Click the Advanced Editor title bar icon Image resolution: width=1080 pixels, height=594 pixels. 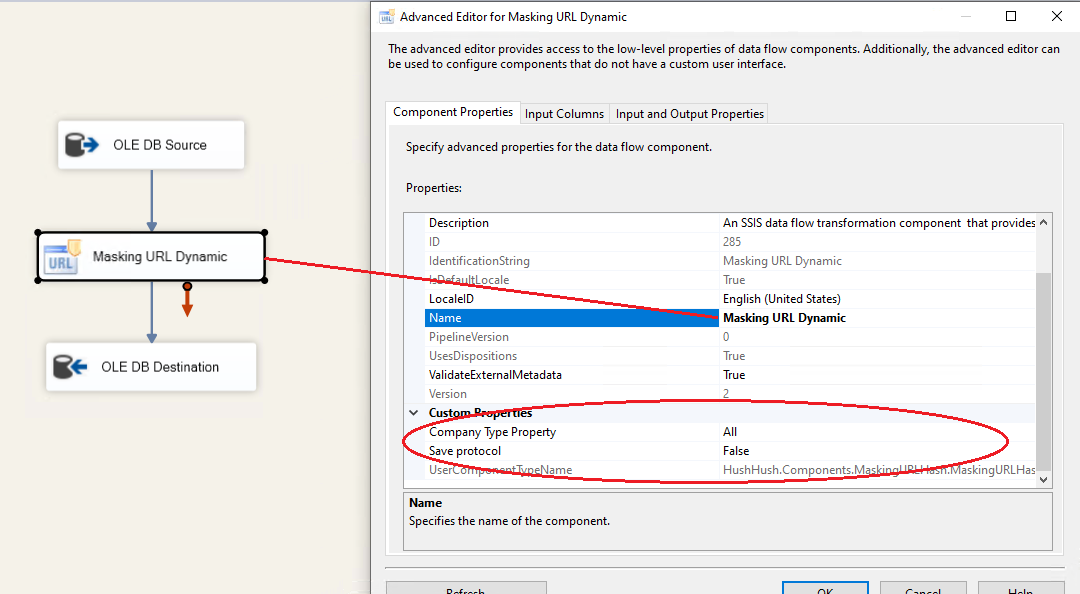pos(386,17)
